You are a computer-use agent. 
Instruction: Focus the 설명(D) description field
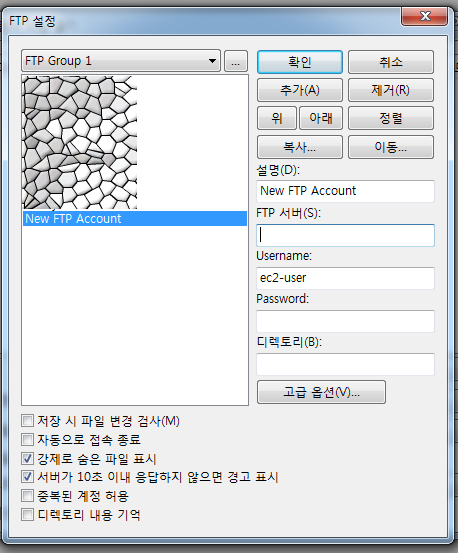coord(346,191)
